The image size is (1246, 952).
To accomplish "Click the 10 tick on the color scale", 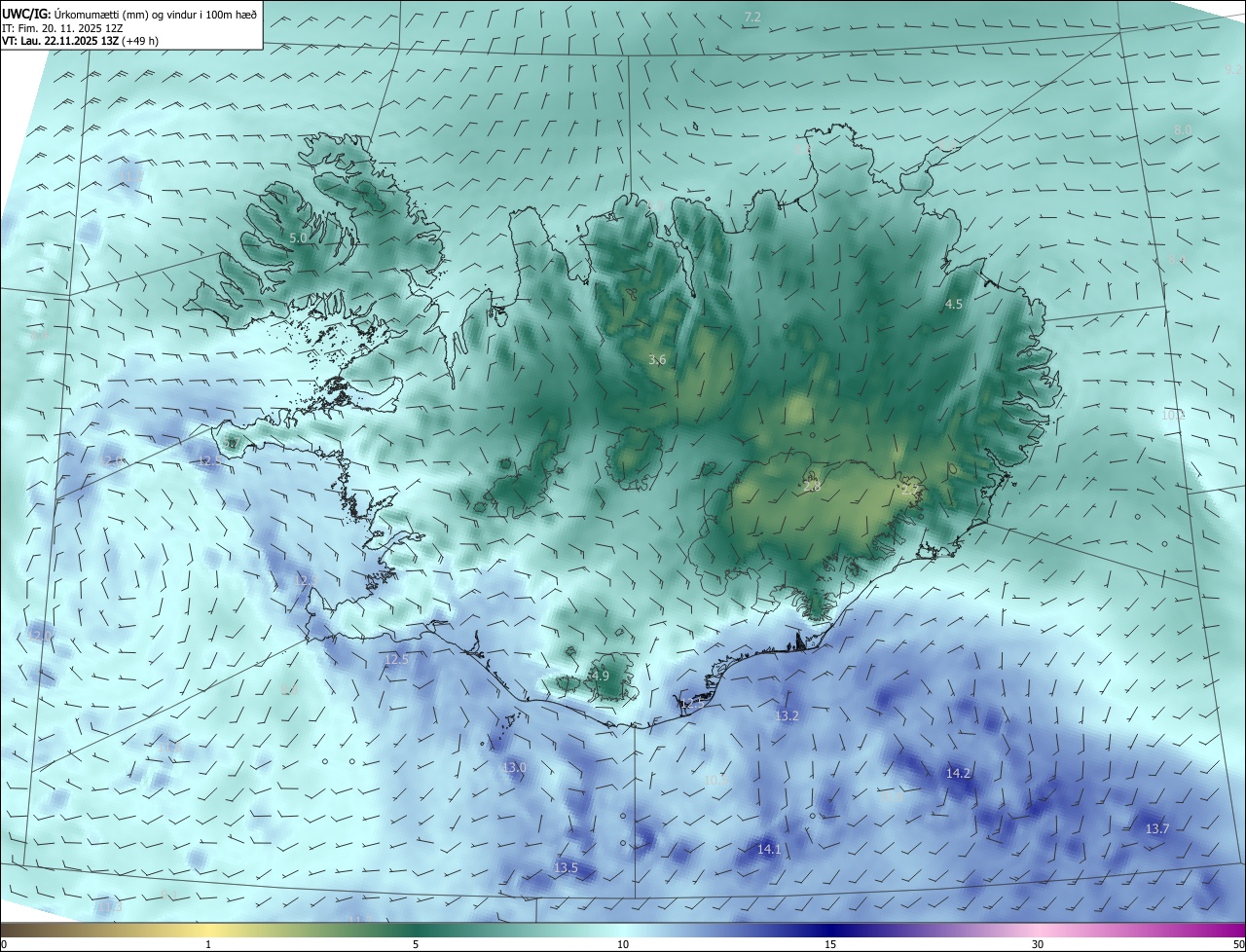I will [623, 945].
